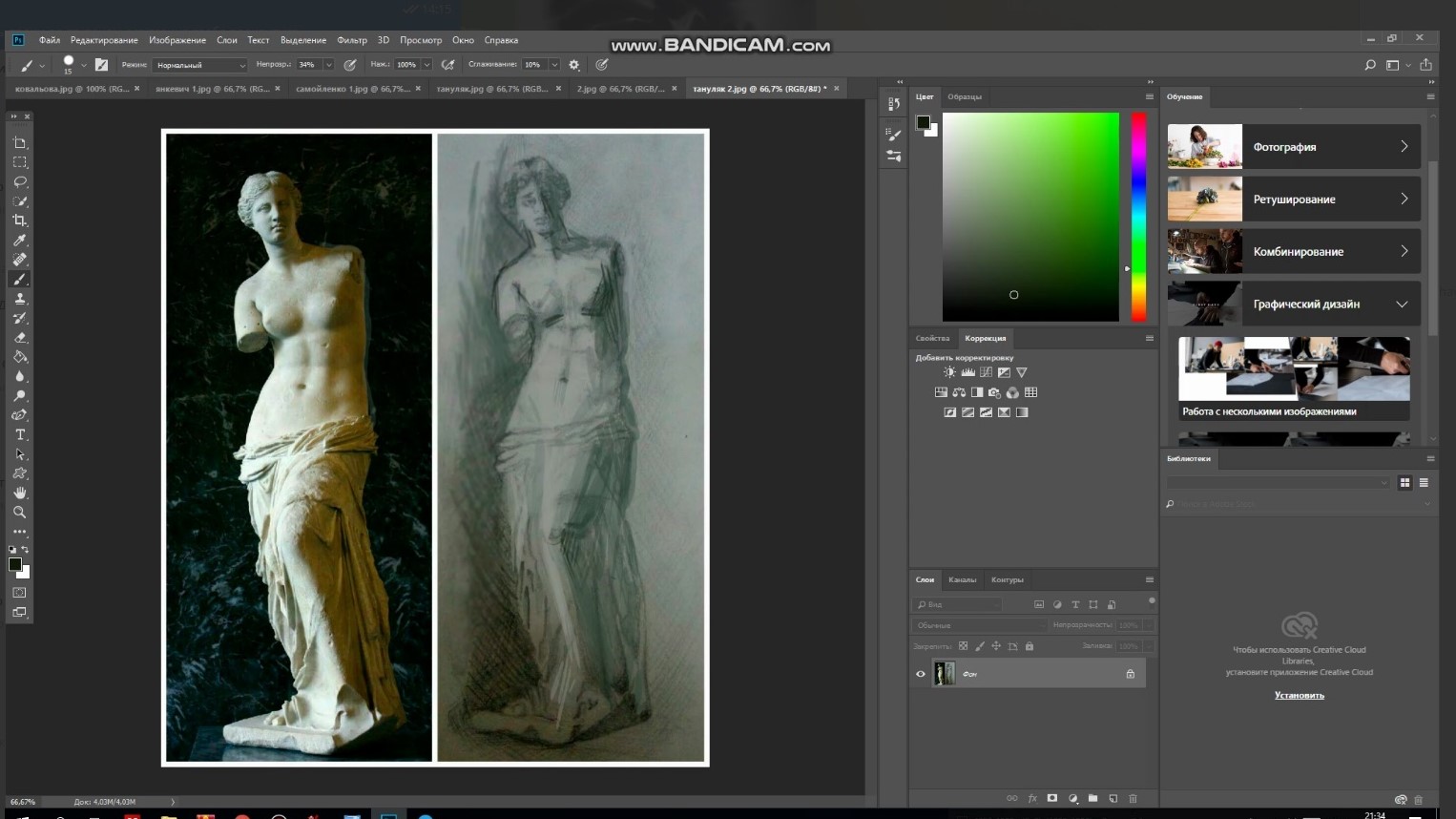Click the foreground color swatch in toolbox
The image size is (1456, 819).
(15, 565)
